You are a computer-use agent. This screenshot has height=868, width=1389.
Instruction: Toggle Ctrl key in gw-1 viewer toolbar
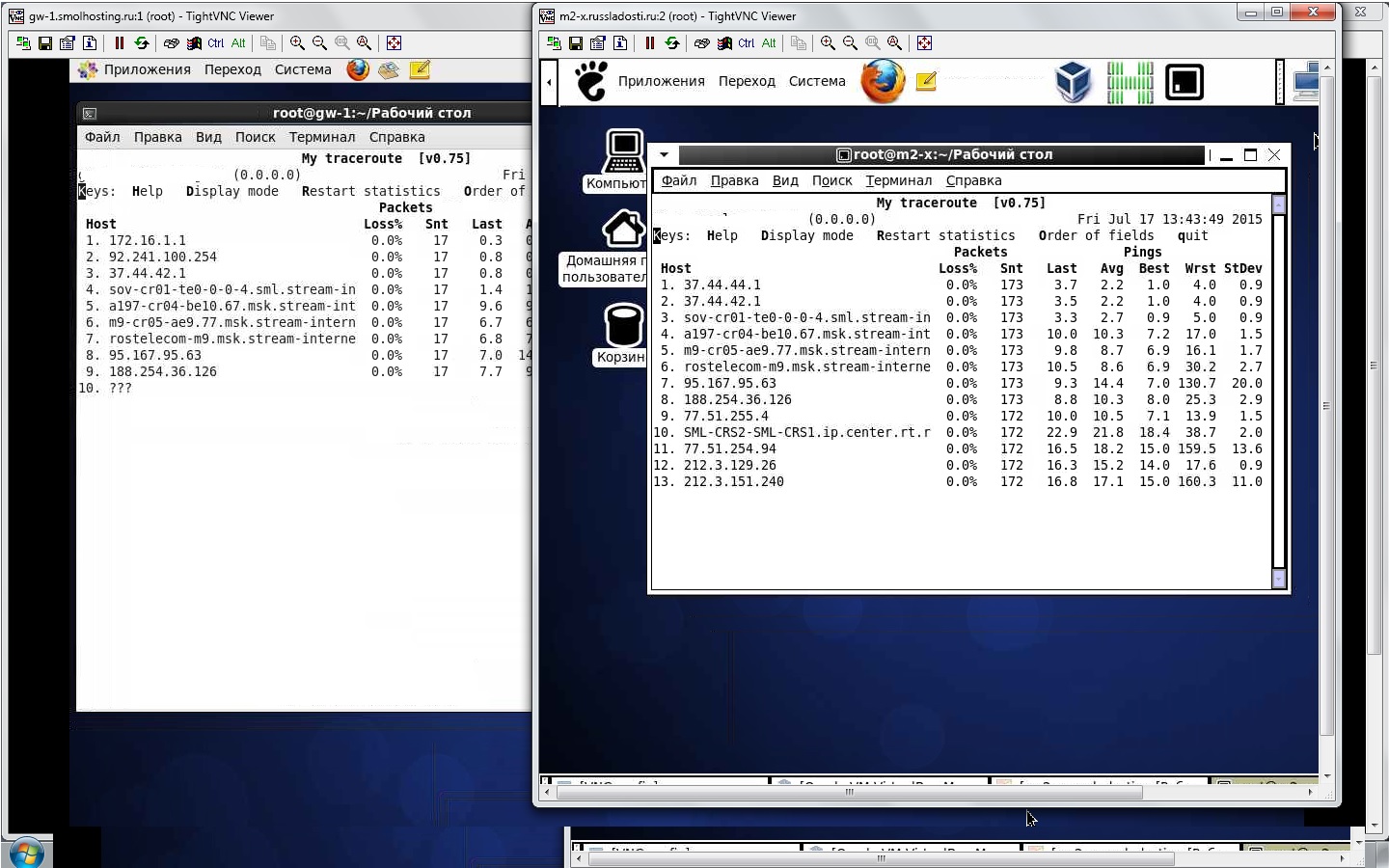click(216, 43)
